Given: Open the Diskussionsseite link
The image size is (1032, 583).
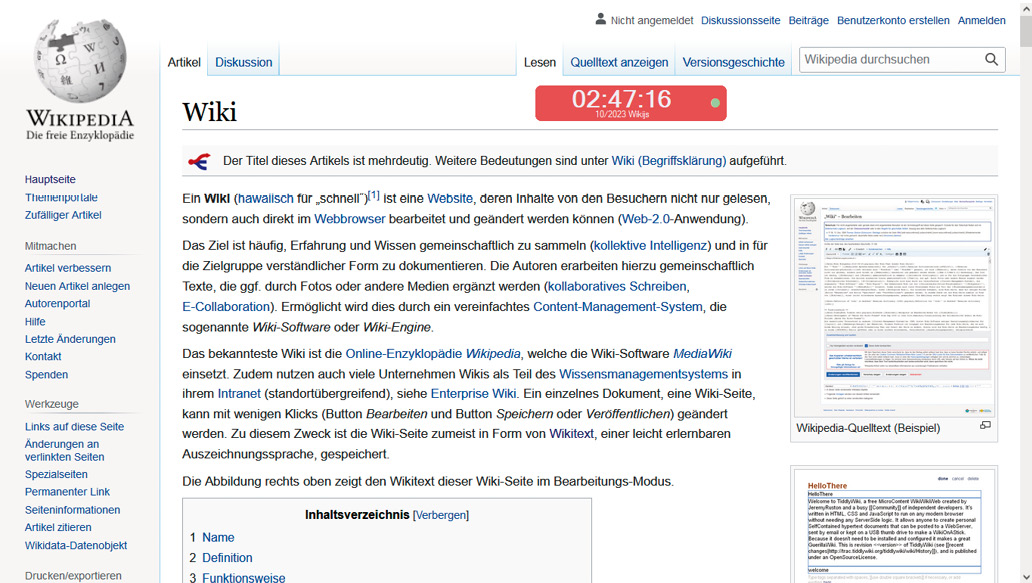Looking at the screenshot, I should pos(740,20).
